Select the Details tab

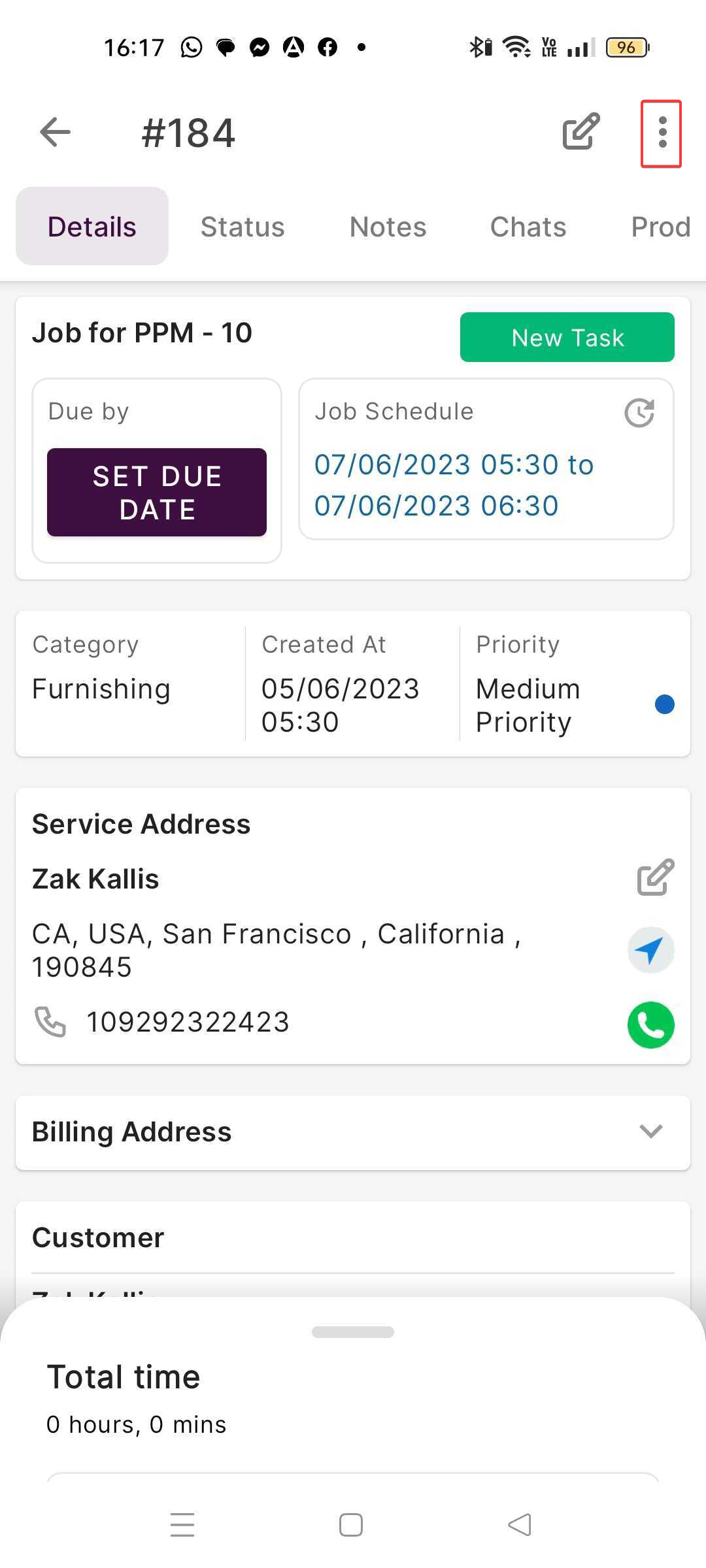click(x=92, y=227)
